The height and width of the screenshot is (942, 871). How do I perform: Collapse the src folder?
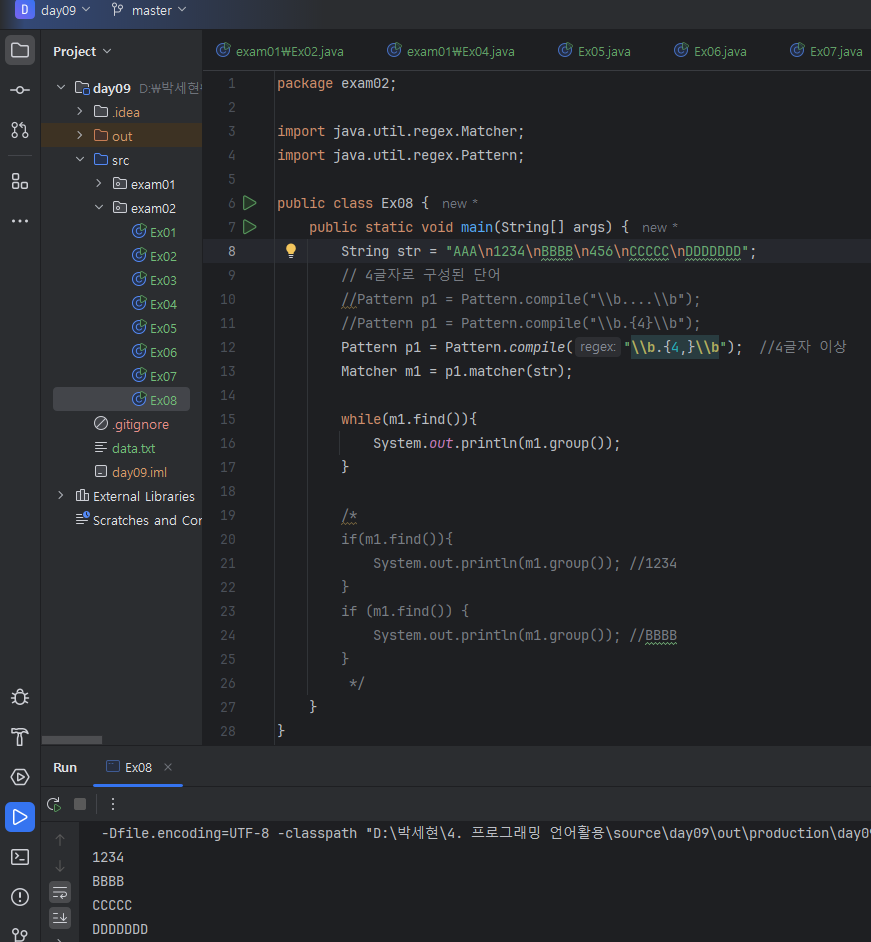tap(80, 160)
